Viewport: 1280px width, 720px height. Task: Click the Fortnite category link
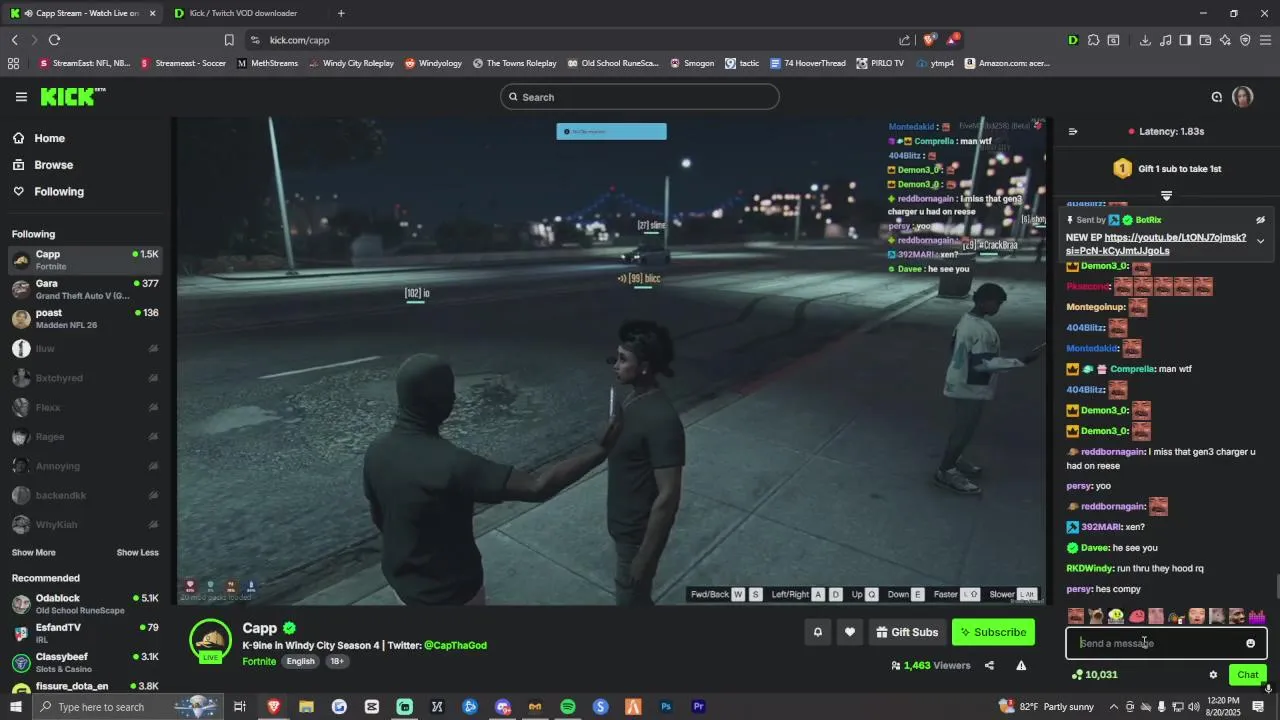[259, 661]
